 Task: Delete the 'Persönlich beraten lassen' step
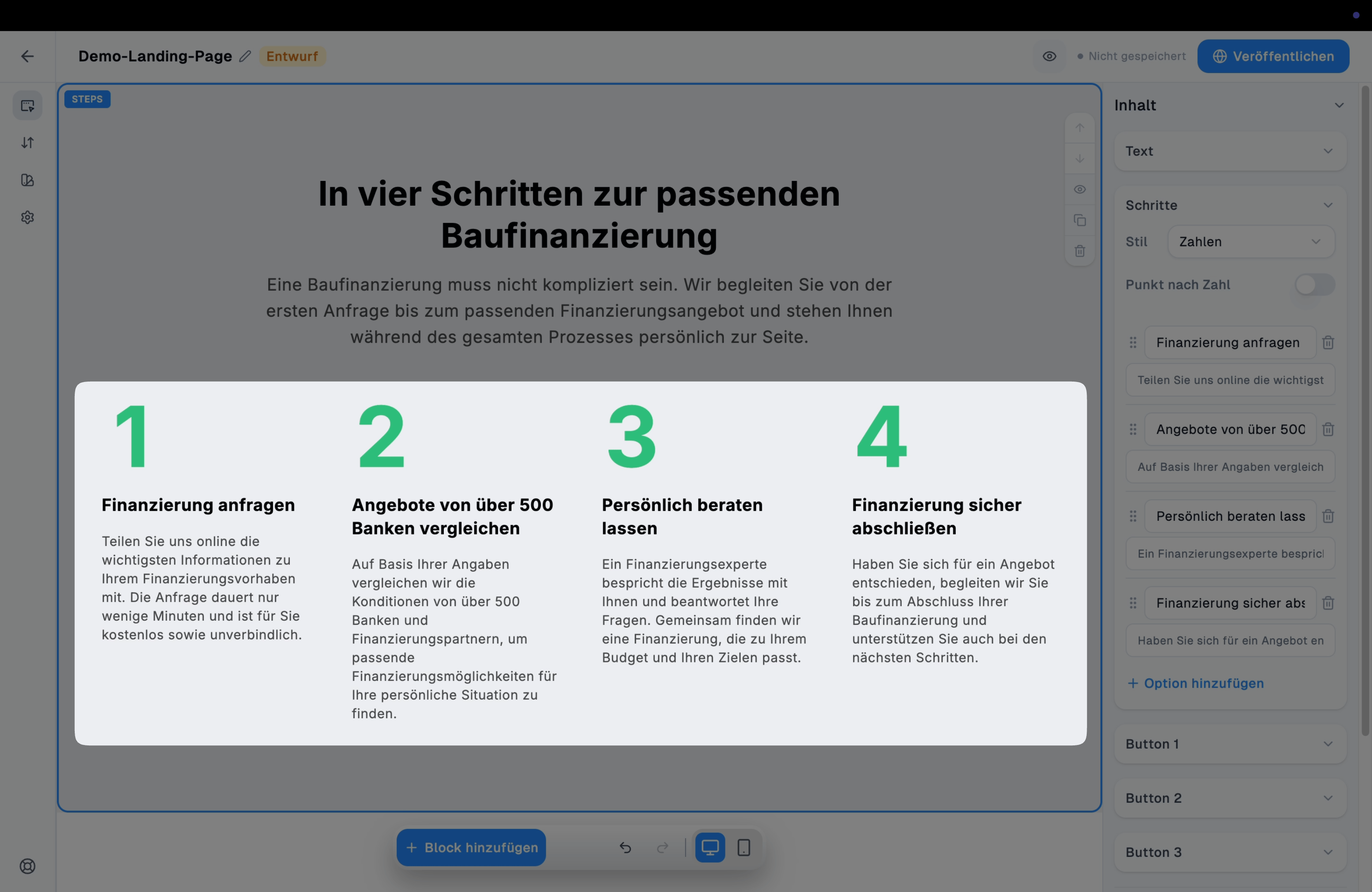click(x=1328, y=516)
